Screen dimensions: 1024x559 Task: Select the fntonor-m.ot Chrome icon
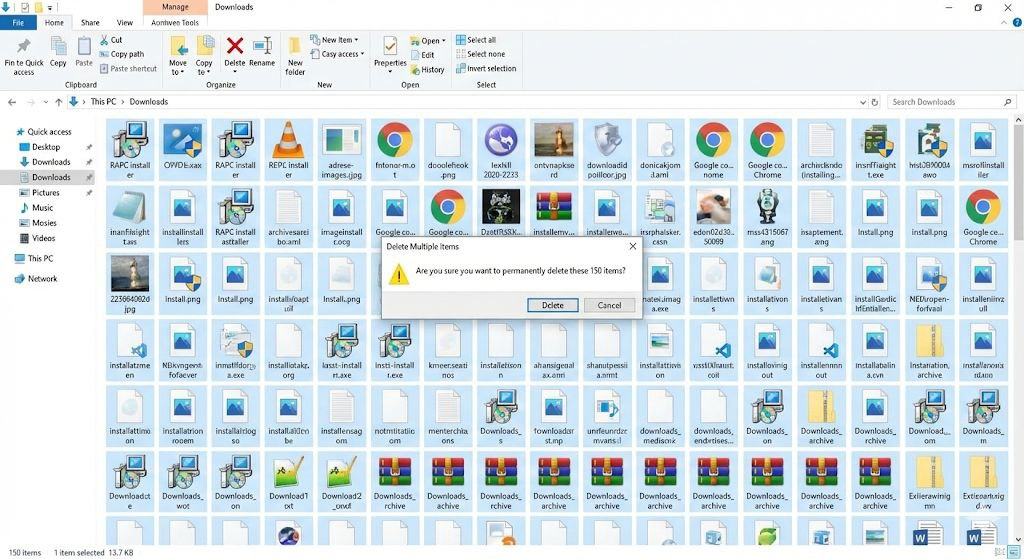click(x=394, y=150)
